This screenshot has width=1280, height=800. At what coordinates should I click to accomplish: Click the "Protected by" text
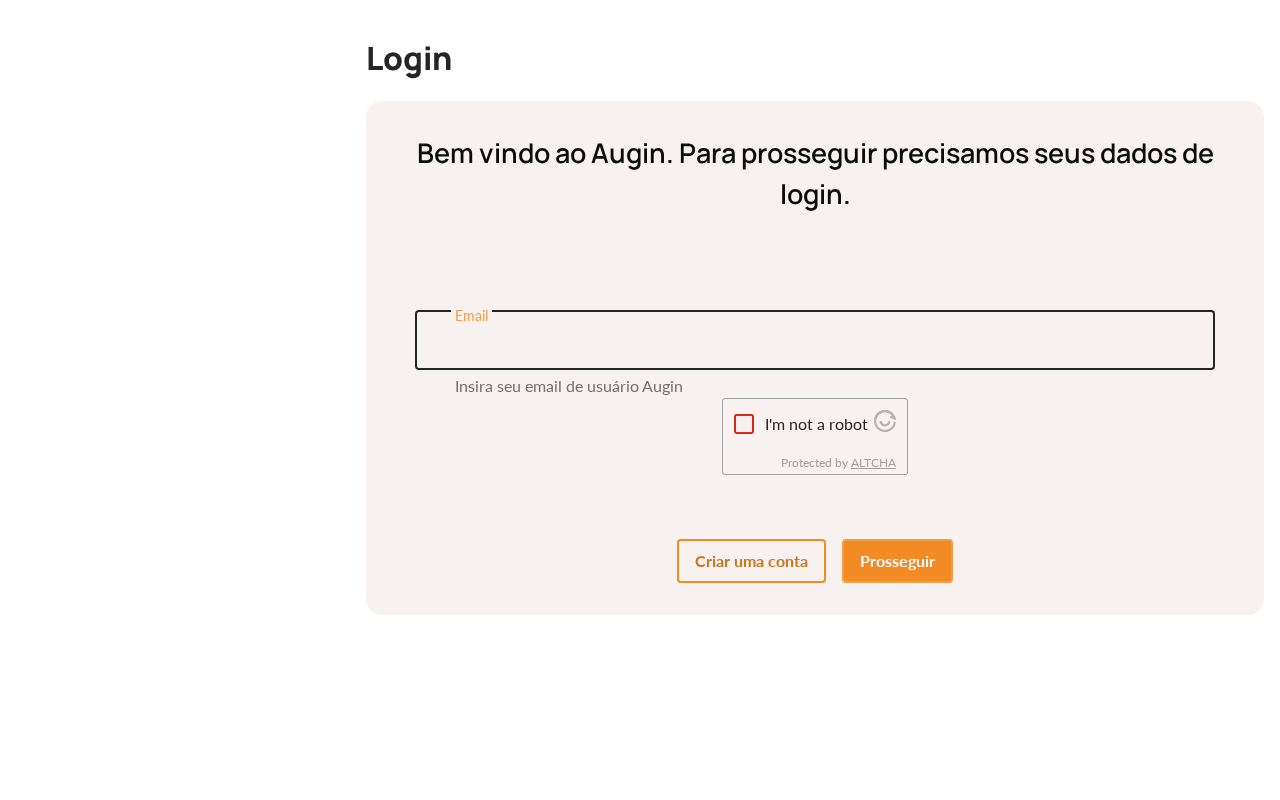(814, 463)
